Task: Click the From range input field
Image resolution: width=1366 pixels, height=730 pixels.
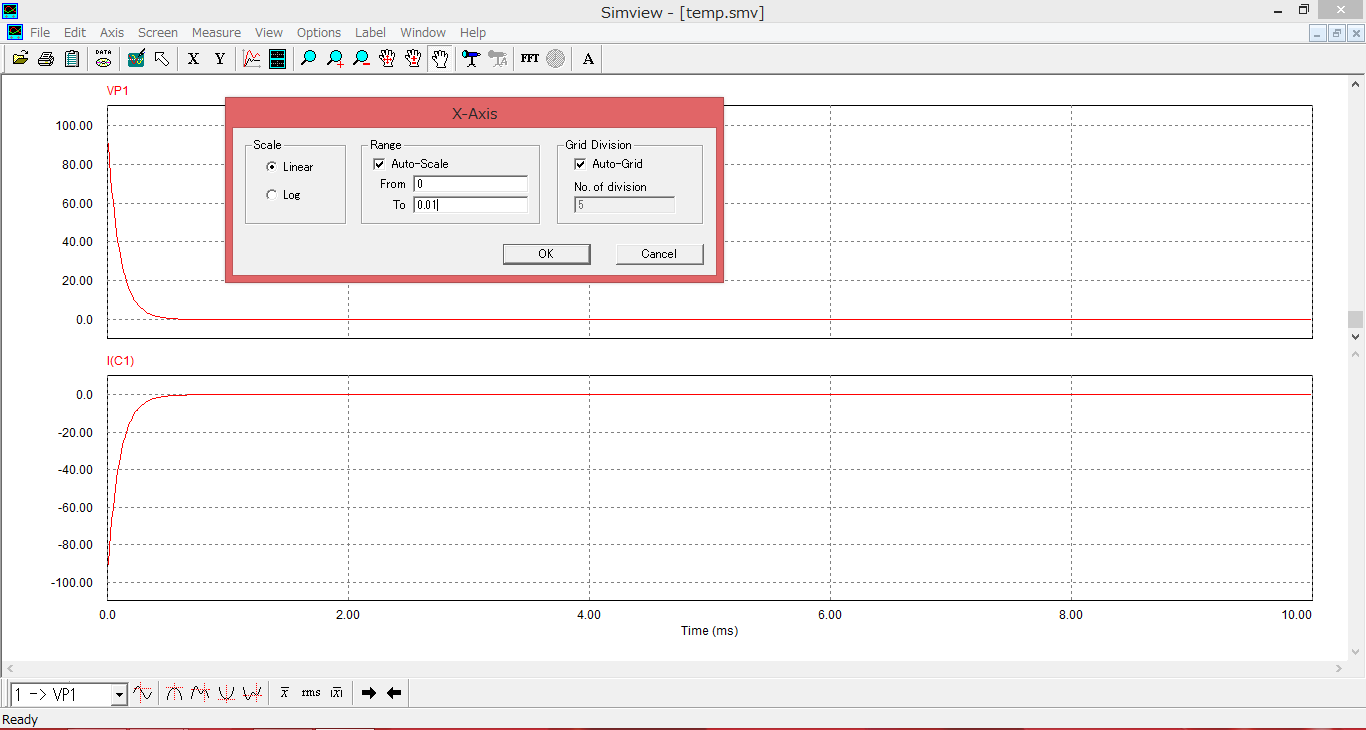Action: coord(470,184)
